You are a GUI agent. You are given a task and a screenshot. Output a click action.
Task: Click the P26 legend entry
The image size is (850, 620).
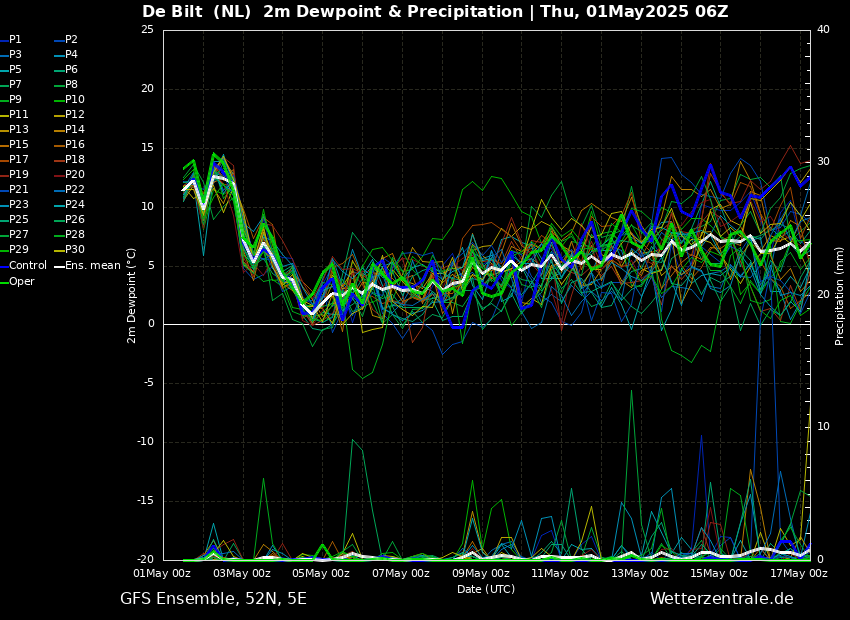click(x=69, y=219)
